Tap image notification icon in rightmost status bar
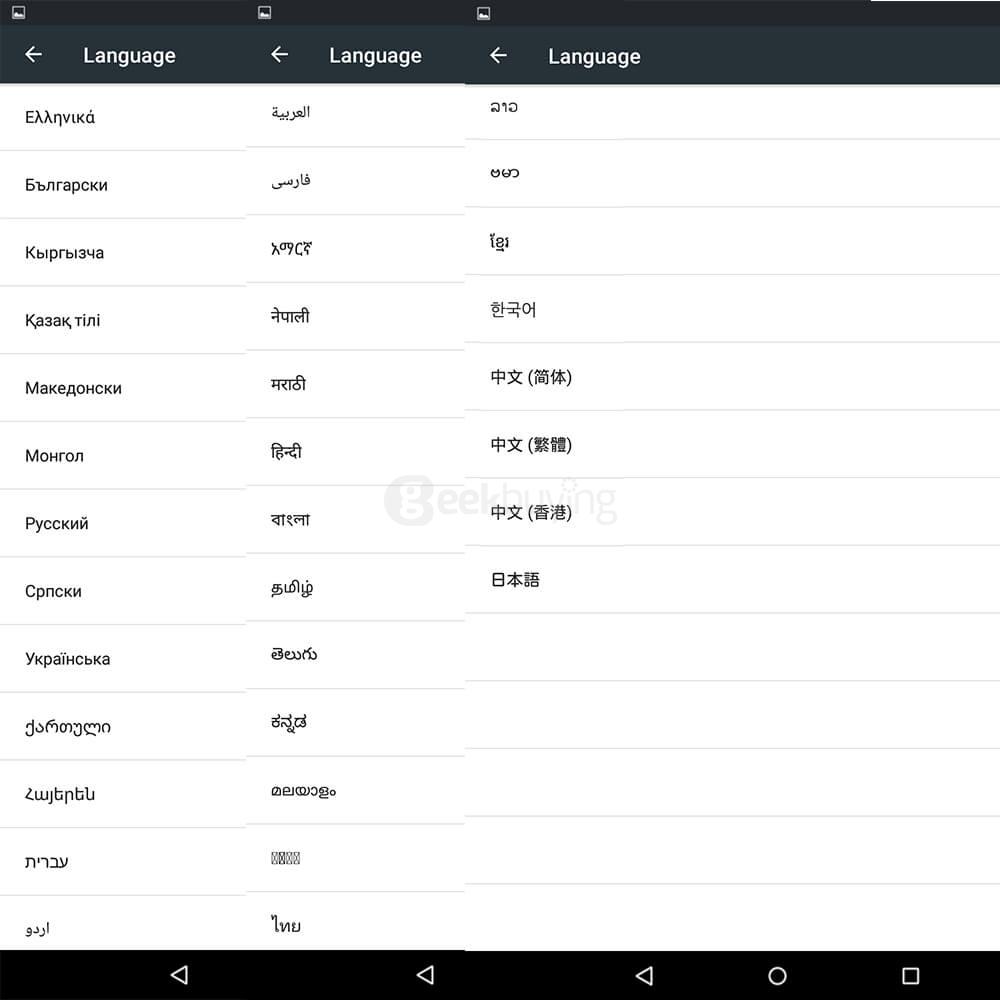Viewport: 1000px width, 1000px height. [x=484, y=13]
